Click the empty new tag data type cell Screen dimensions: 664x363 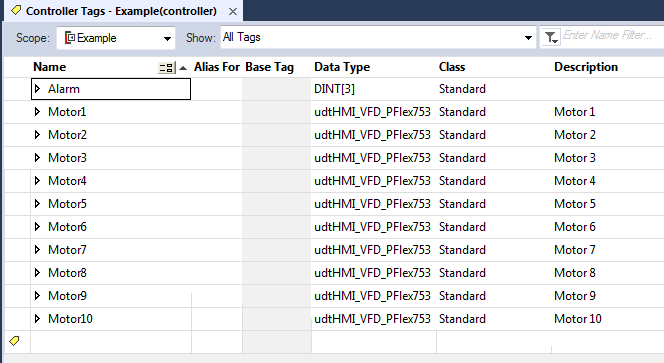[x=374, y=342]
